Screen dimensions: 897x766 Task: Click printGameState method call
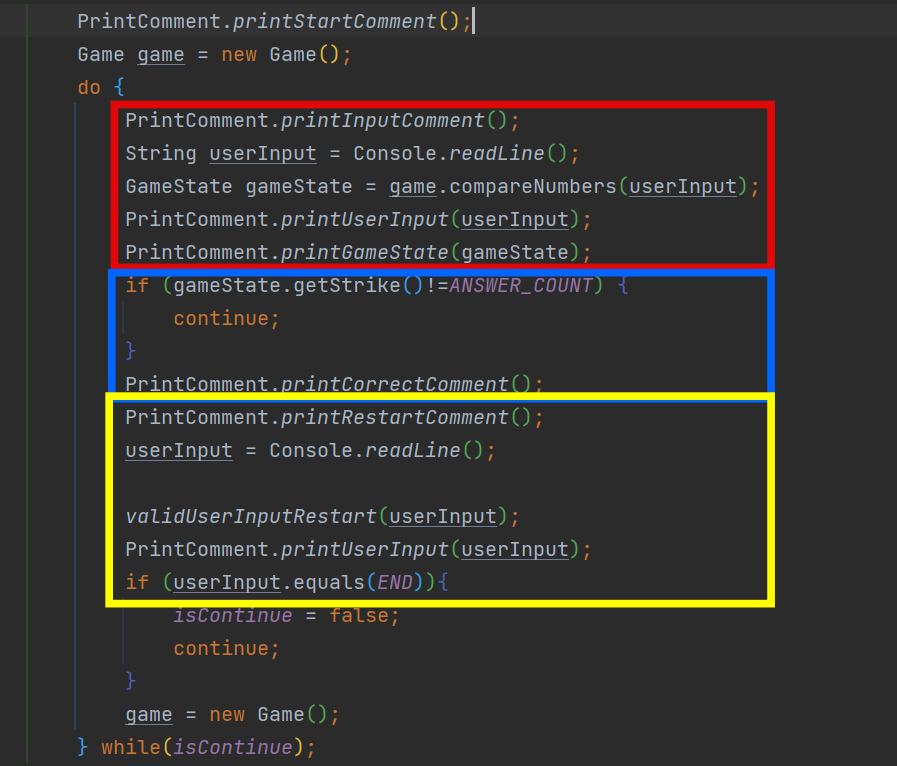point(364,253)
